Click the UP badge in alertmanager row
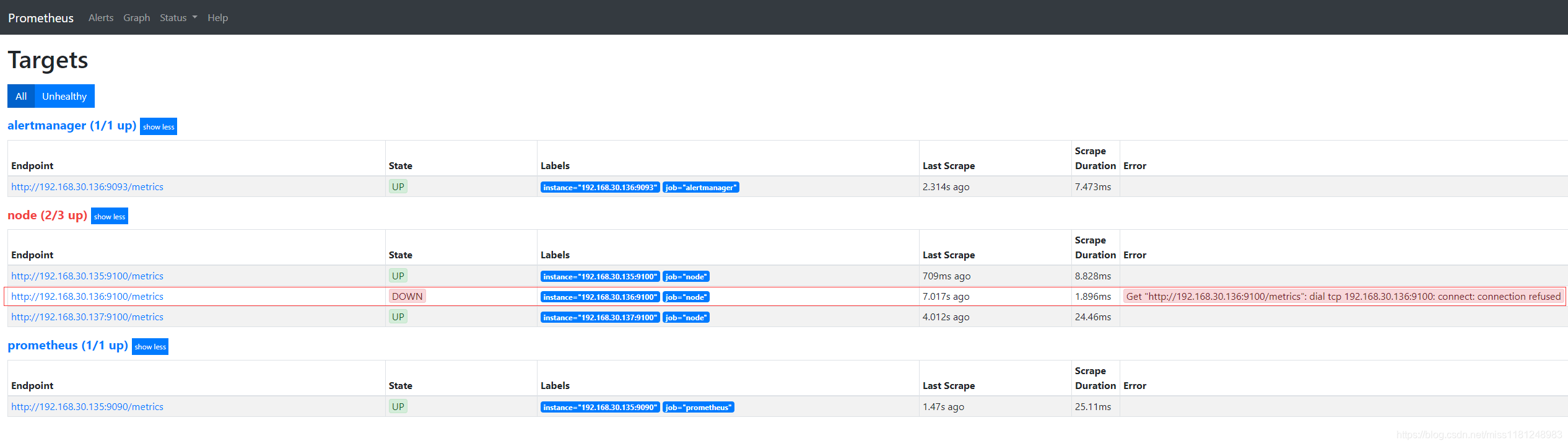This screenshot has height=446, width=1568. [398, 187]
